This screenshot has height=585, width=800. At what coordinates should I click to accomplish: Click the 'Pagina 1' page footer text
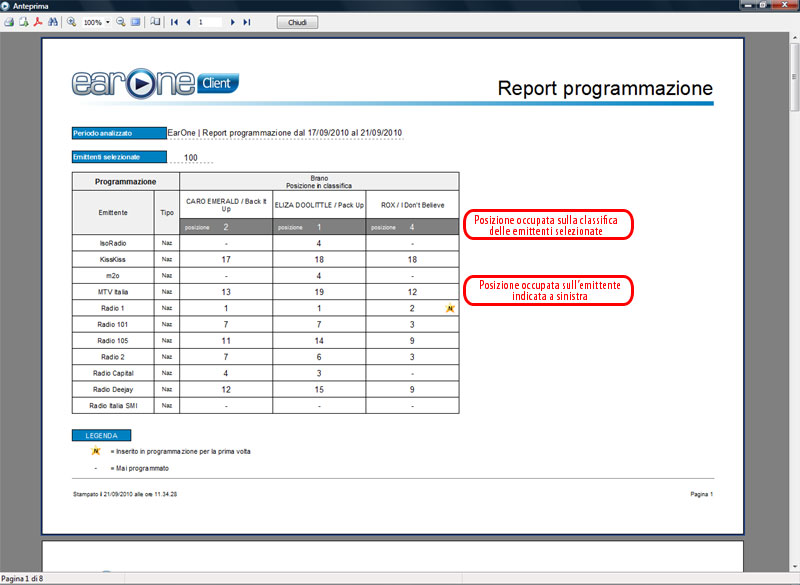(x=702, y=494)
